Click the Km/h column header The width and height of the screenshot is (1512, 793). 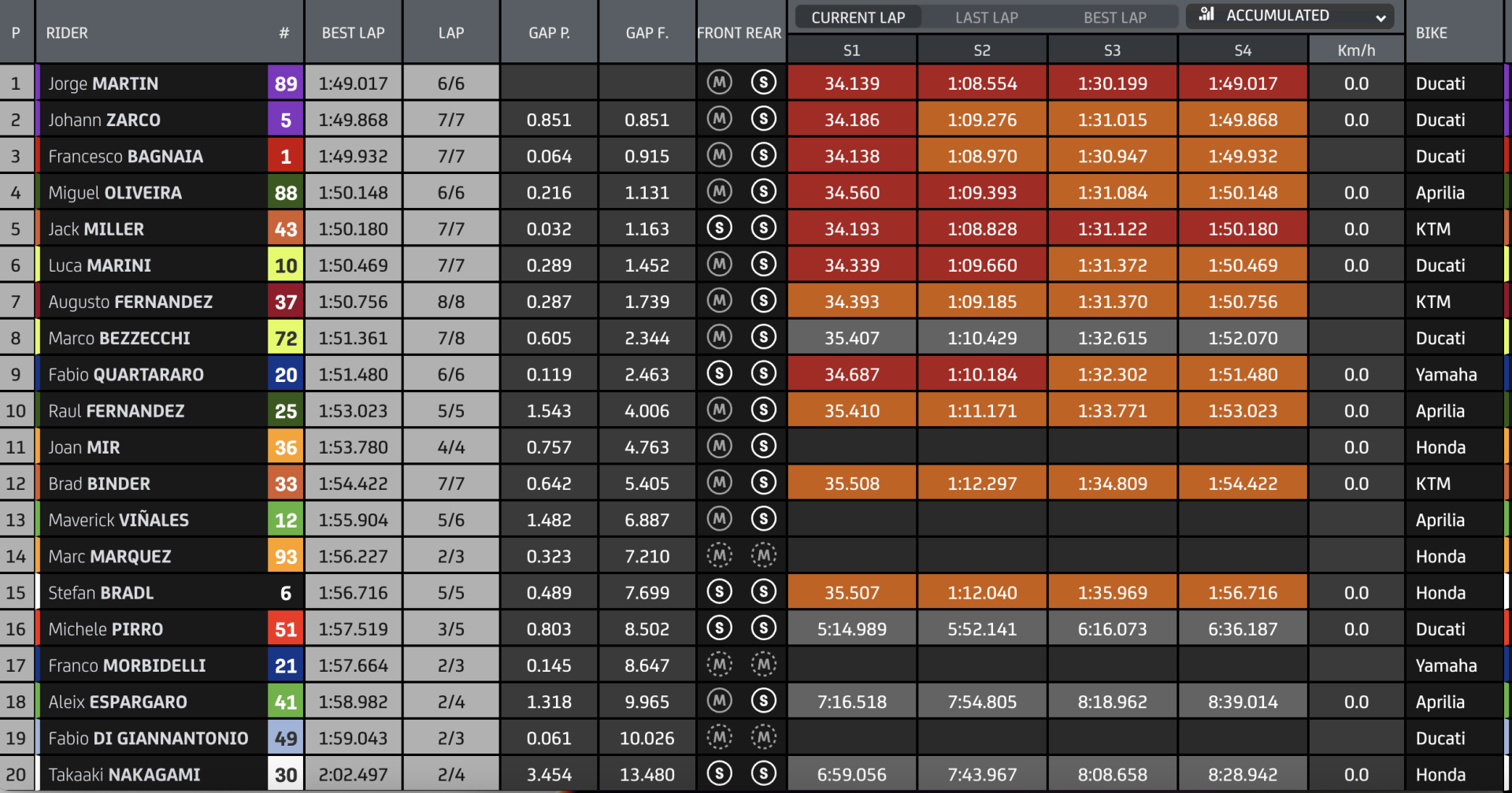coord(1356,50)
